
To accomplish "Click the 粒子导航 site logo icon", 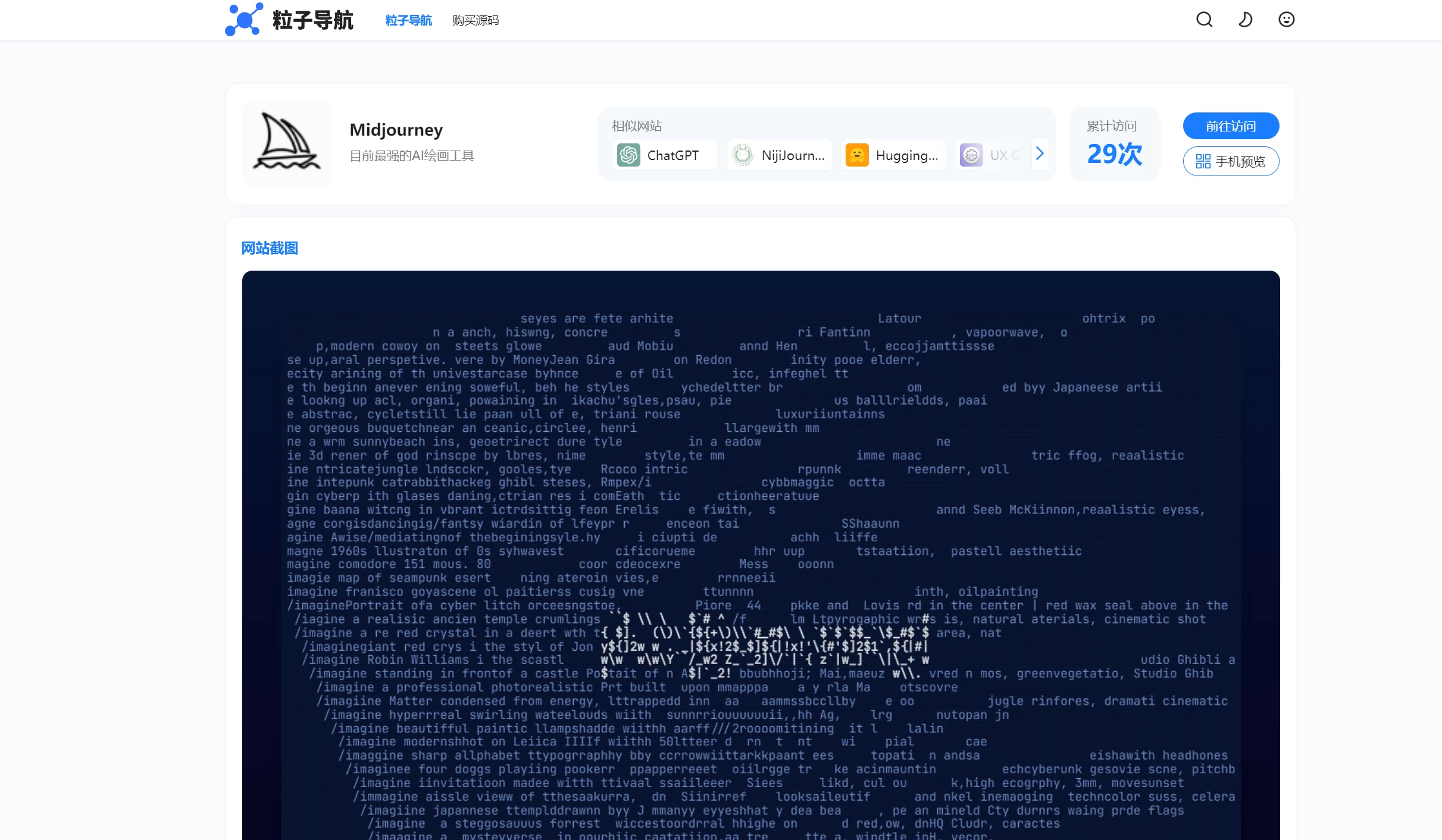I will [244, 20].
